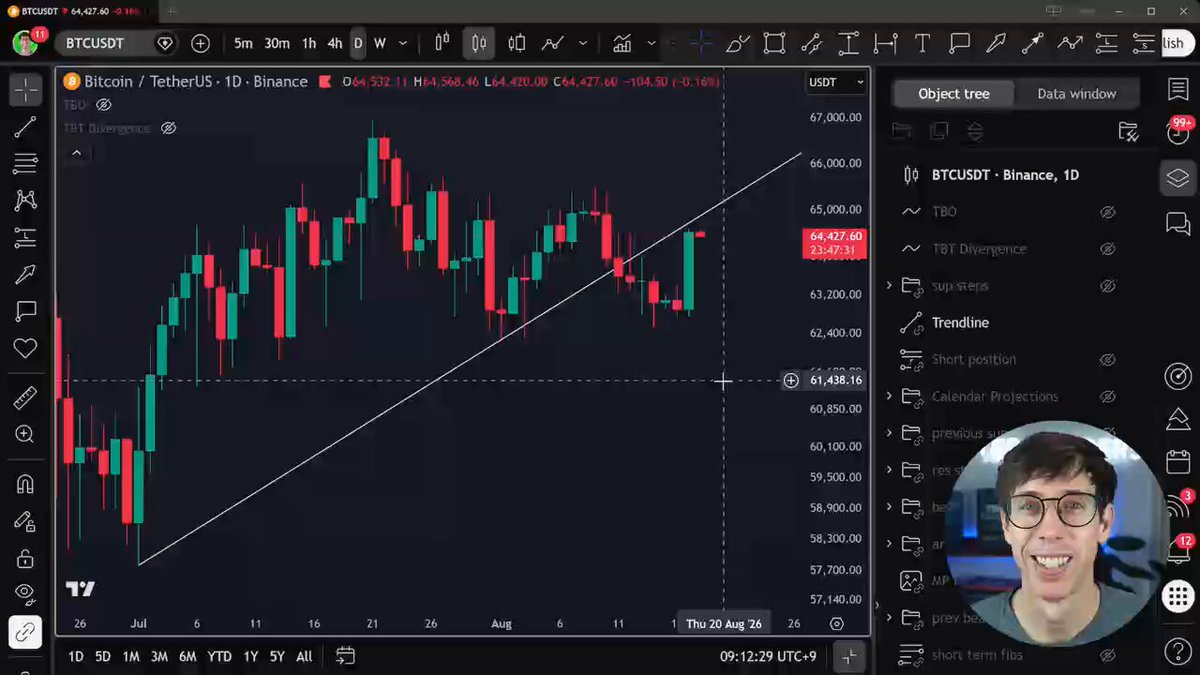1200x675 pixels.
Task: Open the calendar icon in right sidebar
Action: [x=1178, y=462]
